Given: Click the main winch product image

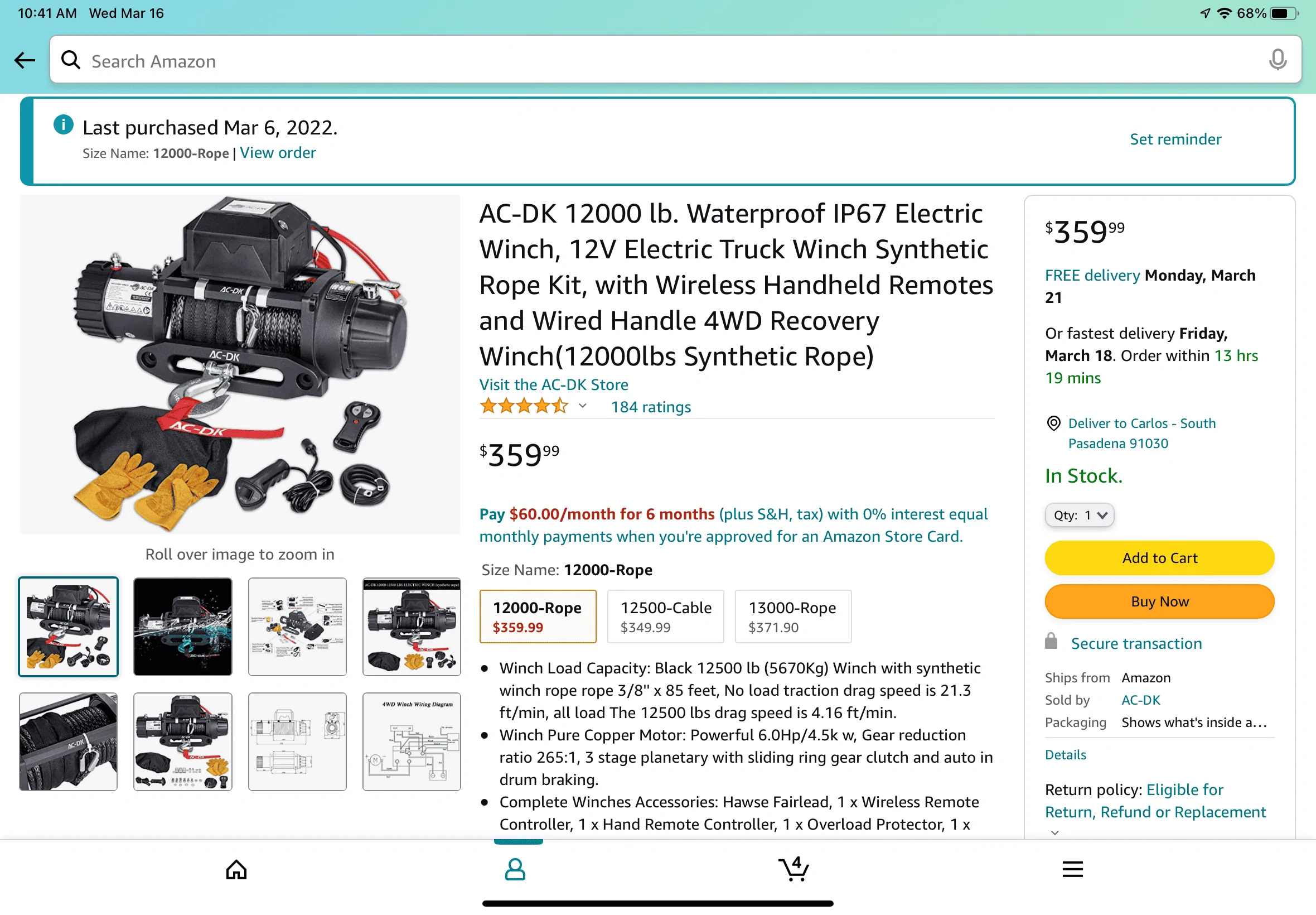Looking at the screenshot, I should [240, 365].
